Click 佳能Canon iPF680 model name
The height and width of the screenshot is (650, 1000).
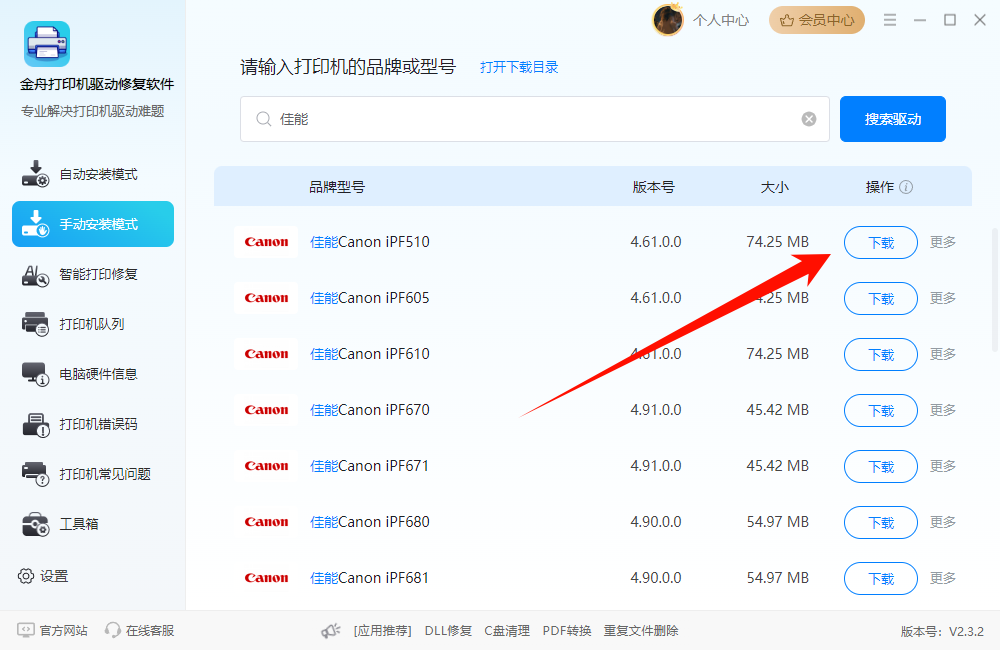click(x=370, y=522)
